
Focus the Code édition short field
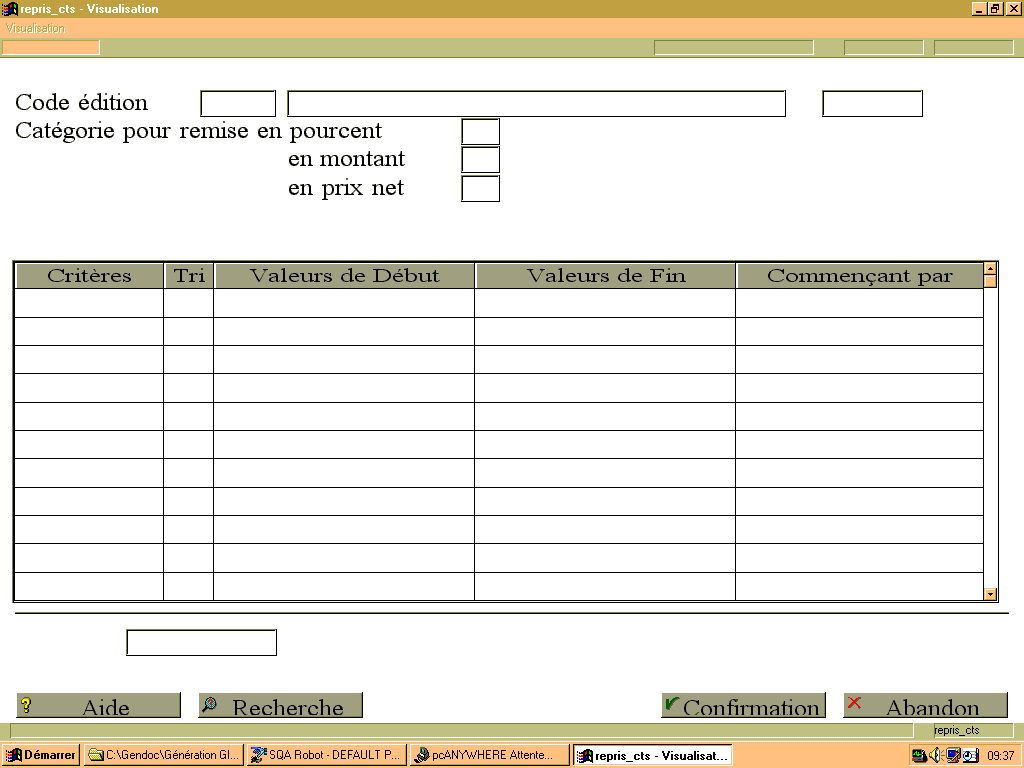[x=238, y=104]
